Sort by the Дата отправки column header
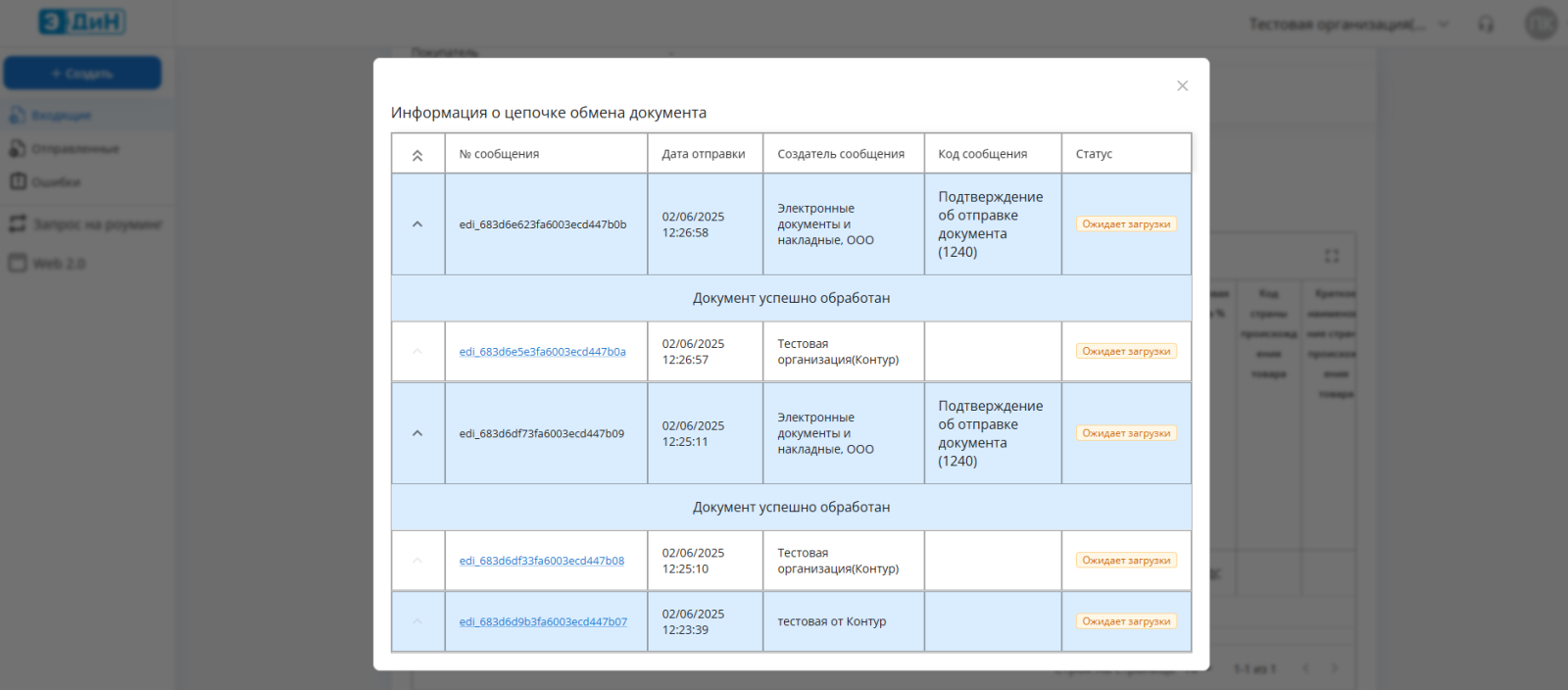 [703, 154]
